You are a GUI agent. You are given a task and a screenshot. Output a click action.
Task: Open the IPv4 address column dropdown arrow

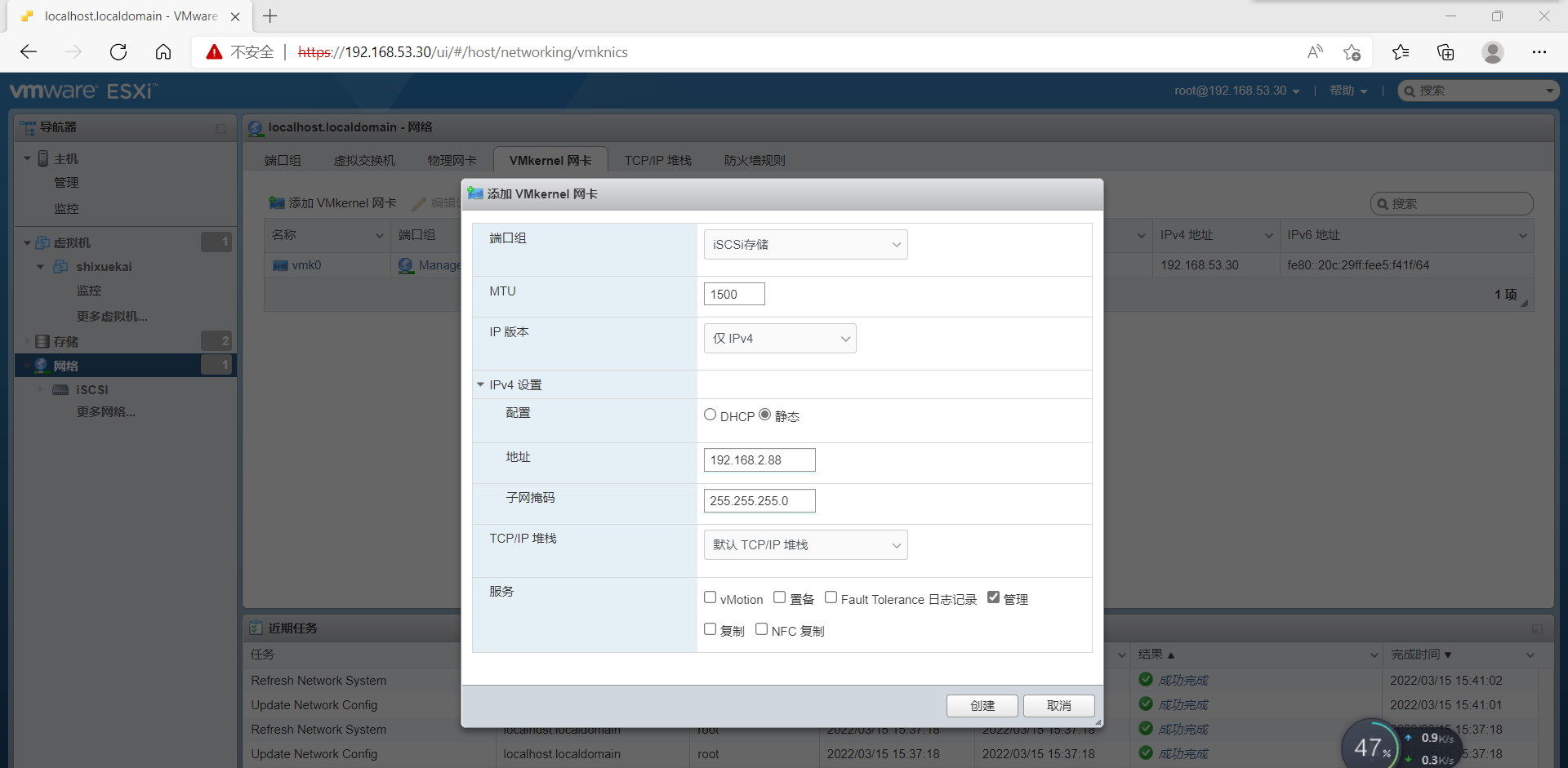pyautogui.click(x=1268, y=236)
